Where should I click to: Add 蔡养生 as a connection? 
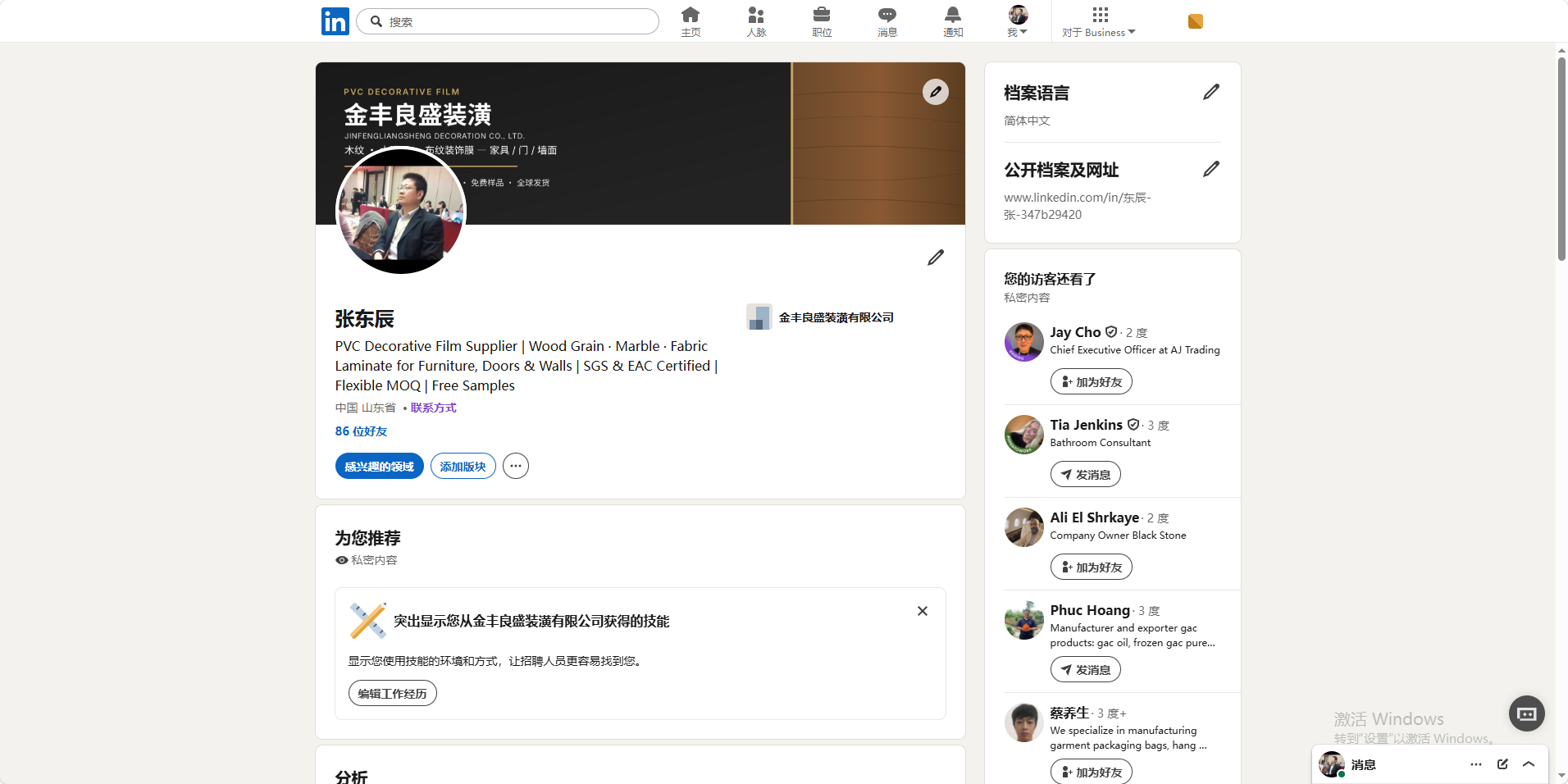(1092, 772)
